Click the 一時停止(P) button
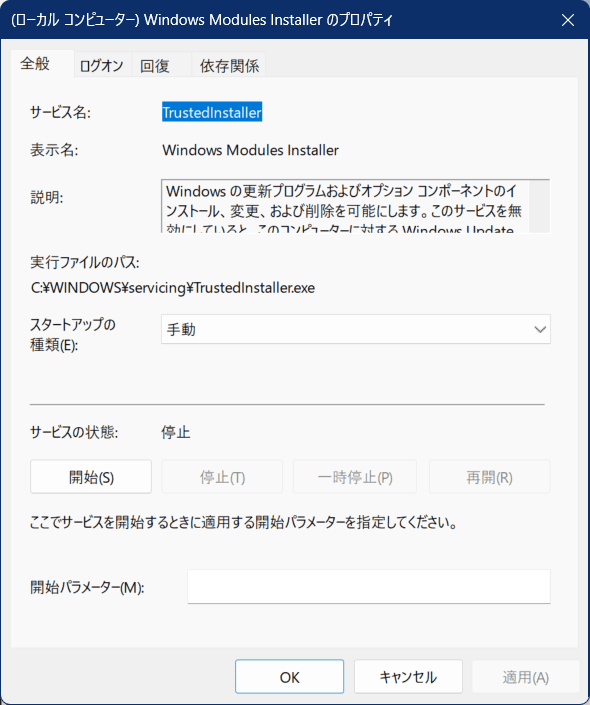 355,477
